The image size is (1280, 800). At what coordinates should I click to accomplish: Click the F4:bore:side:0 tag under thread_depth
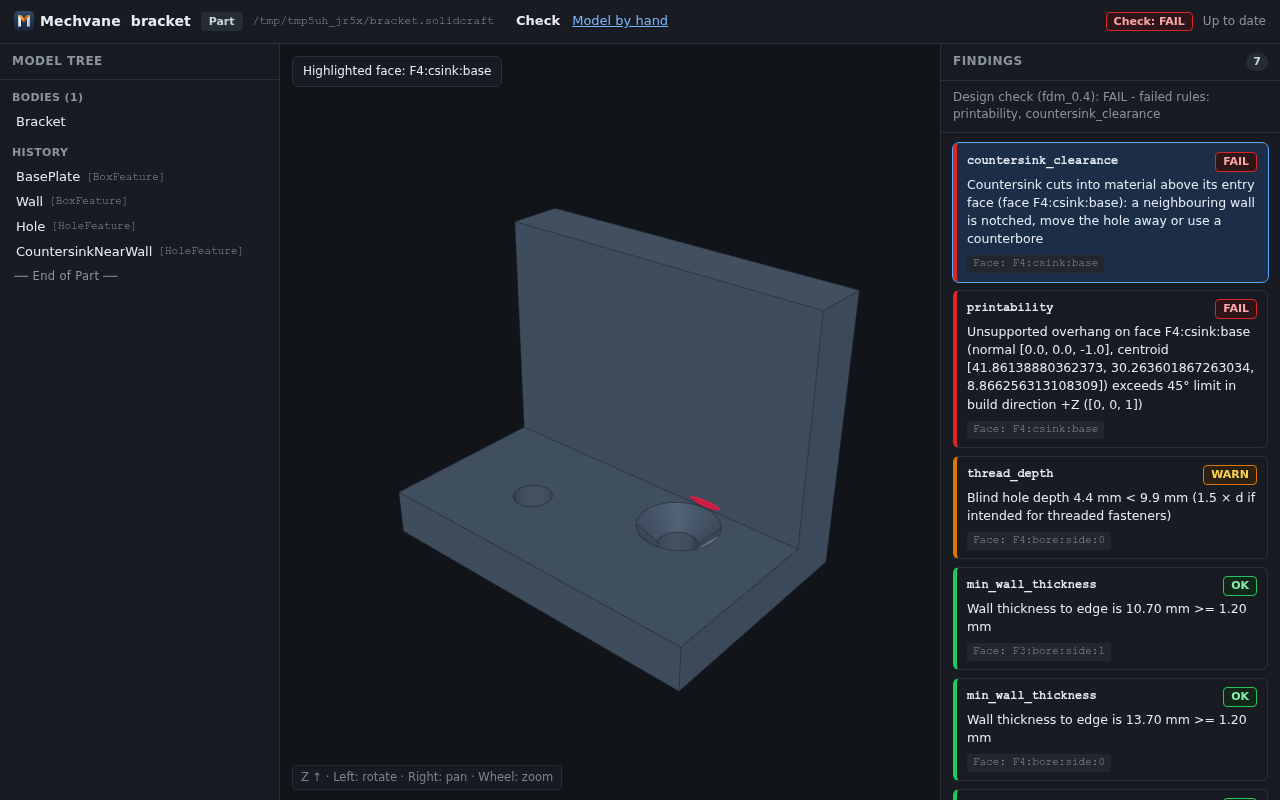tap(1038, 541)
